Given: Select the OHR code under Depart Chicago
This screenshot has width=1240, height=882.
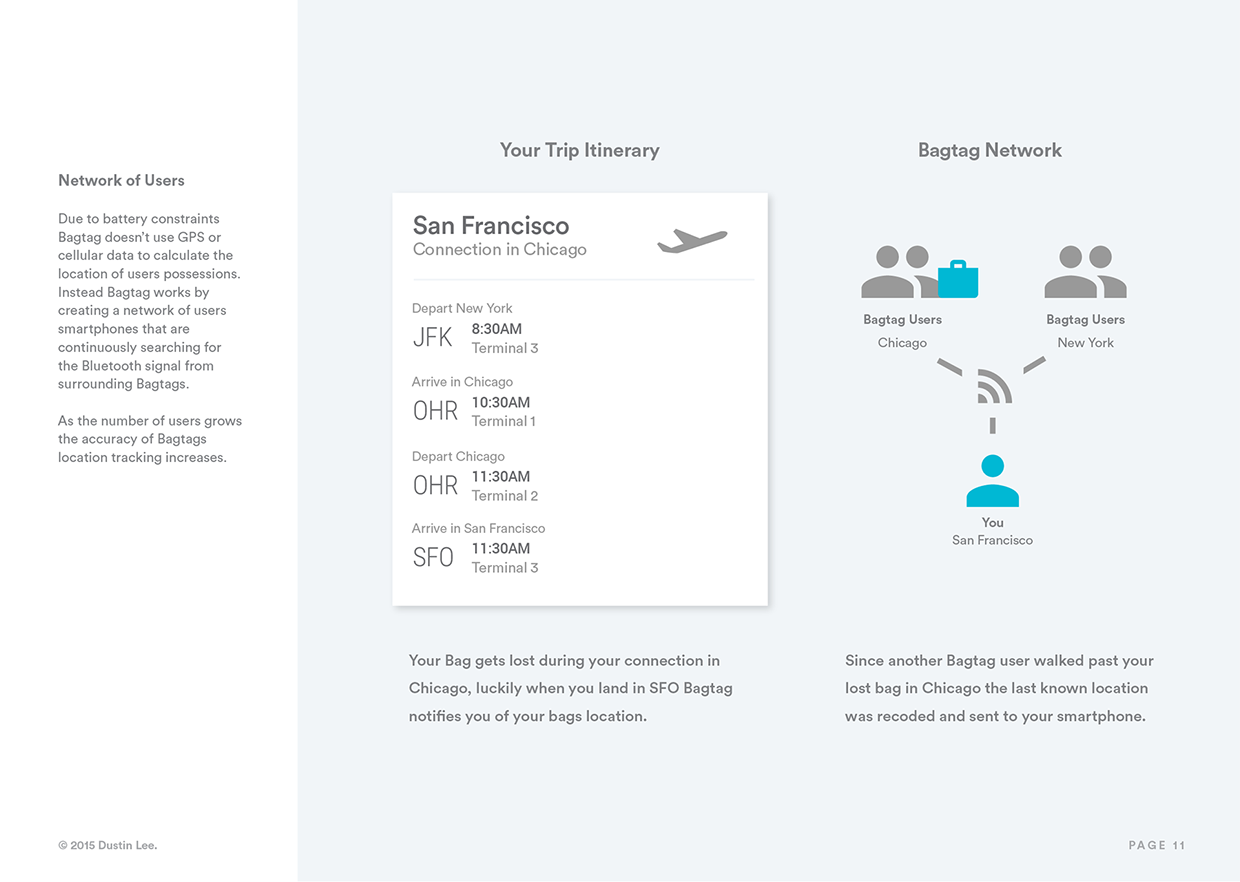Looking at the screenshot, I should pyautogui.click(x=435, y=485).
